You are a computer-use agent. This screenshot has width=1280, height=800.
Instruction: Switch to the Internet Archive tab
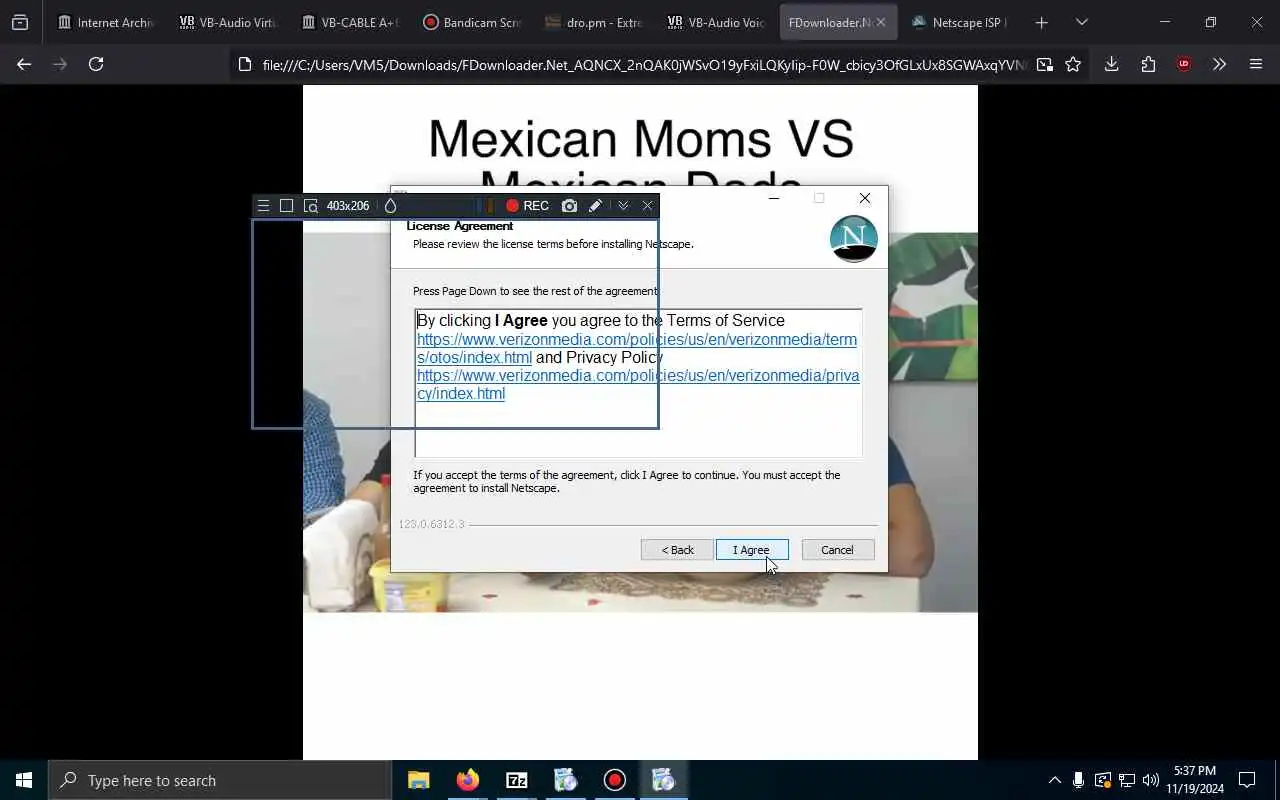point(106,22)
